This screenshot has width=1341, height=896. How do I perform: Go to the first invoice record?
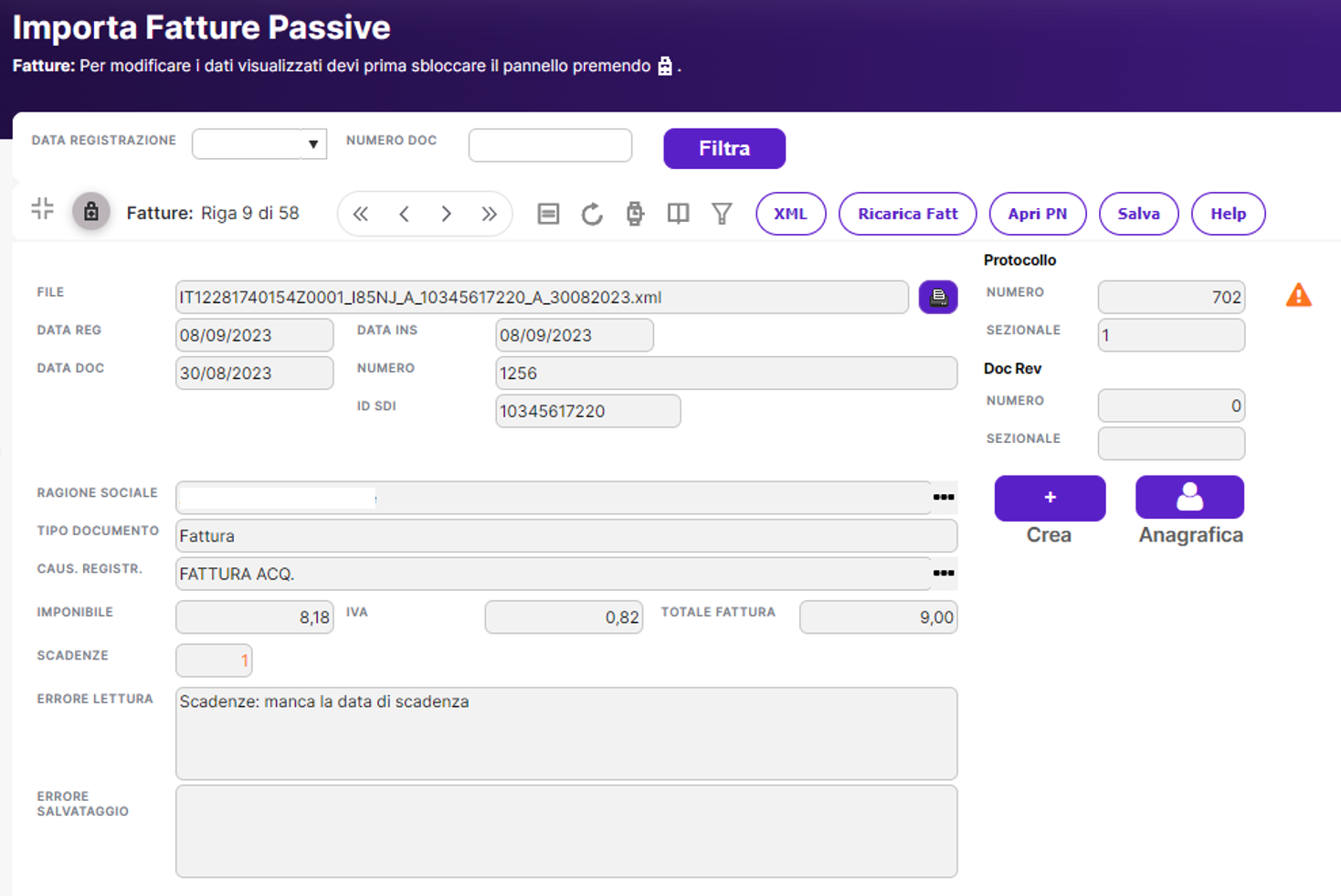pos(361,214)
